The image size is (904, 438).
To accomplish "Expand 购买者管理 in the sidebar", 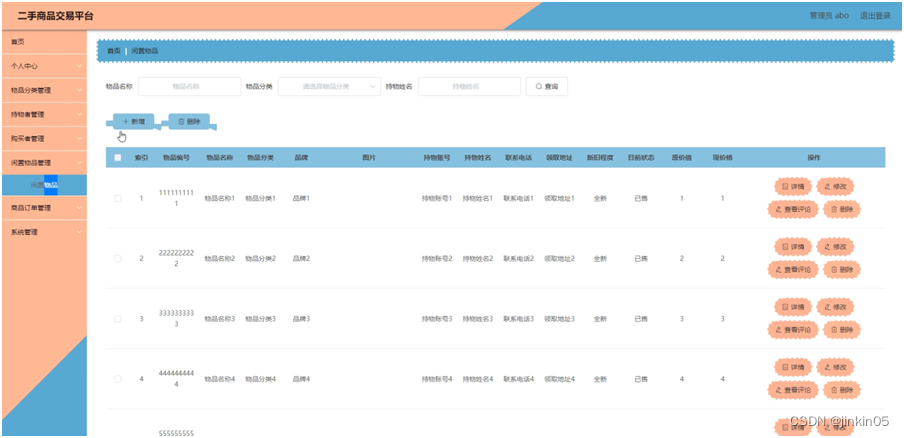I will pyautogui.click(x=44, y=139).
